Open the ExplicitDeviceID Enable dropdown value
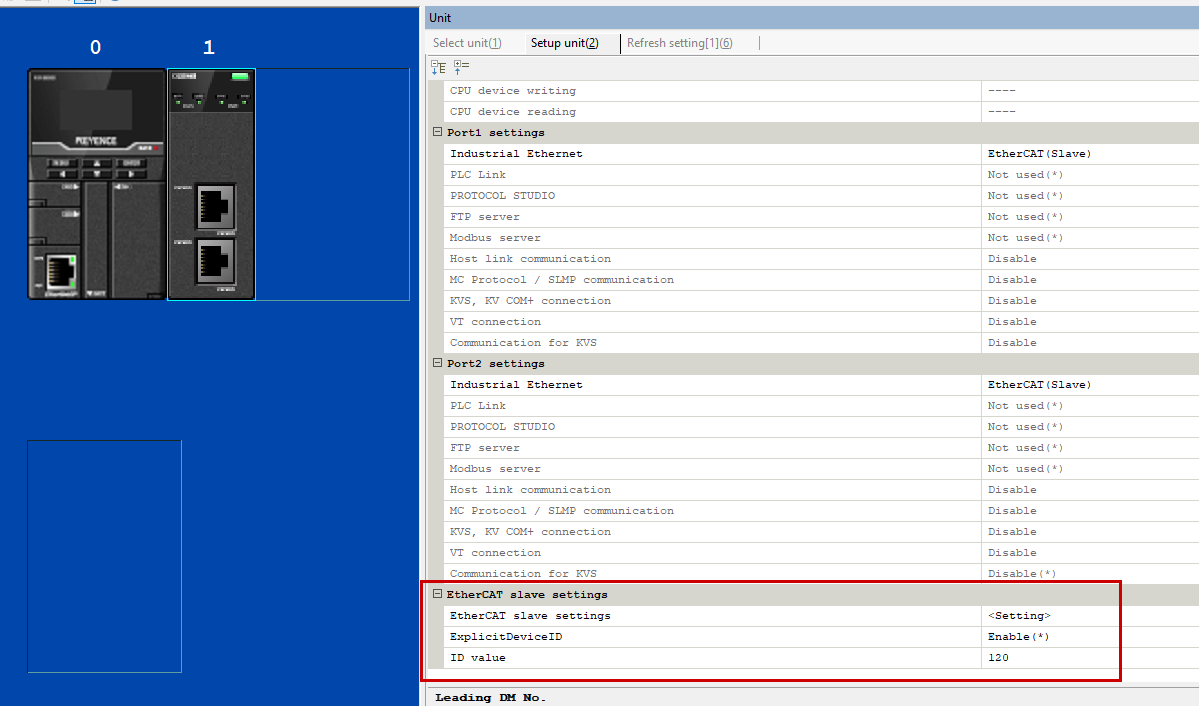This screenshot has height=706, width=1199. click(x=1018, y=637)
